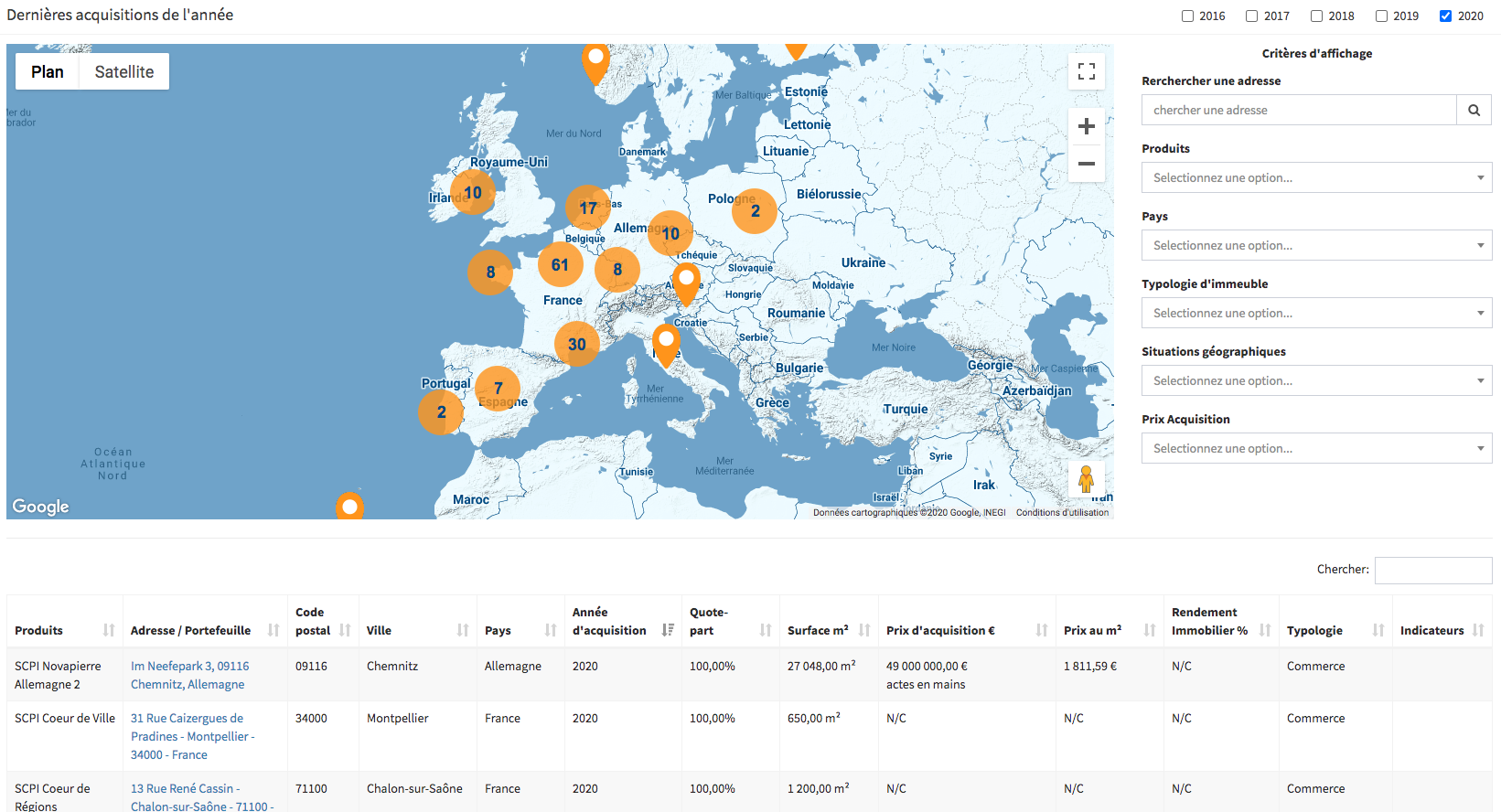1501x812 pixels.
Task: Uncheck the 2020 year checkbox
Action: [x=1445, y=16]
